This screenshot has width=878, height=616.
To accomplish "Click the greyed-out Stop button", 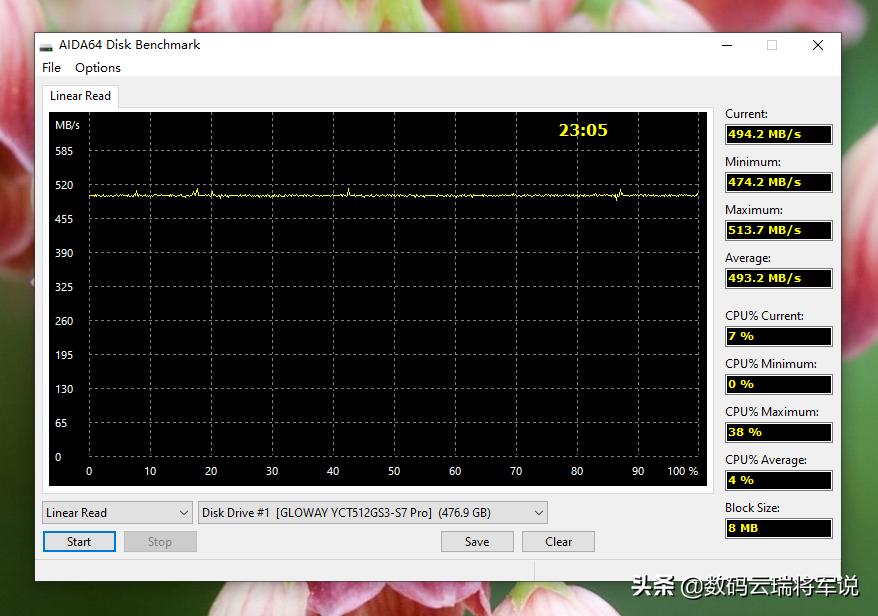I will (x=160, y=542).
